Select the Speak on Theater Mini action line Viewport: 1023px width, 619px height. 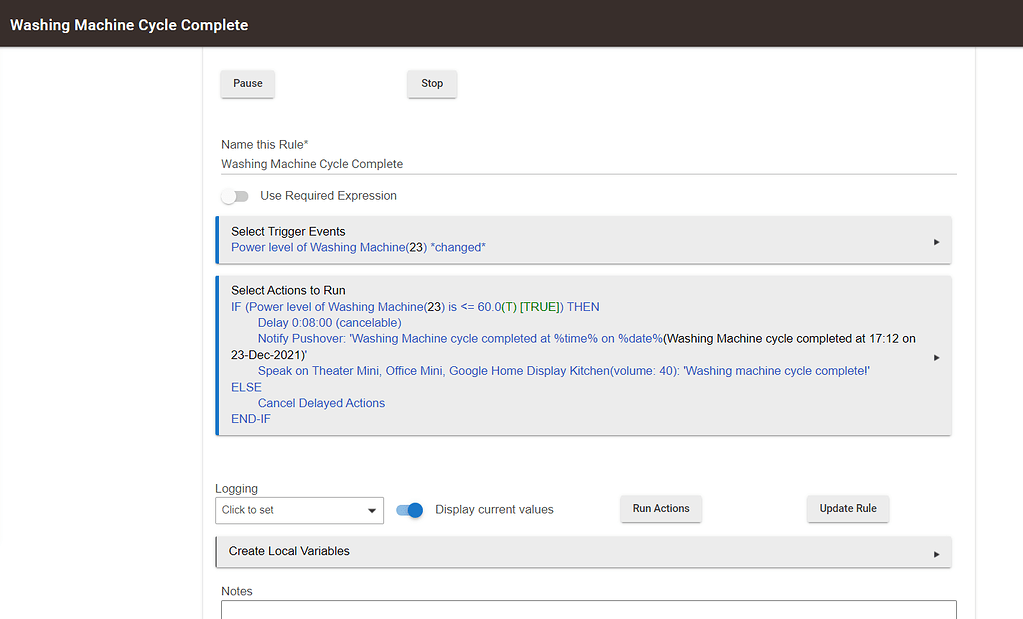[x=563, y=371]
